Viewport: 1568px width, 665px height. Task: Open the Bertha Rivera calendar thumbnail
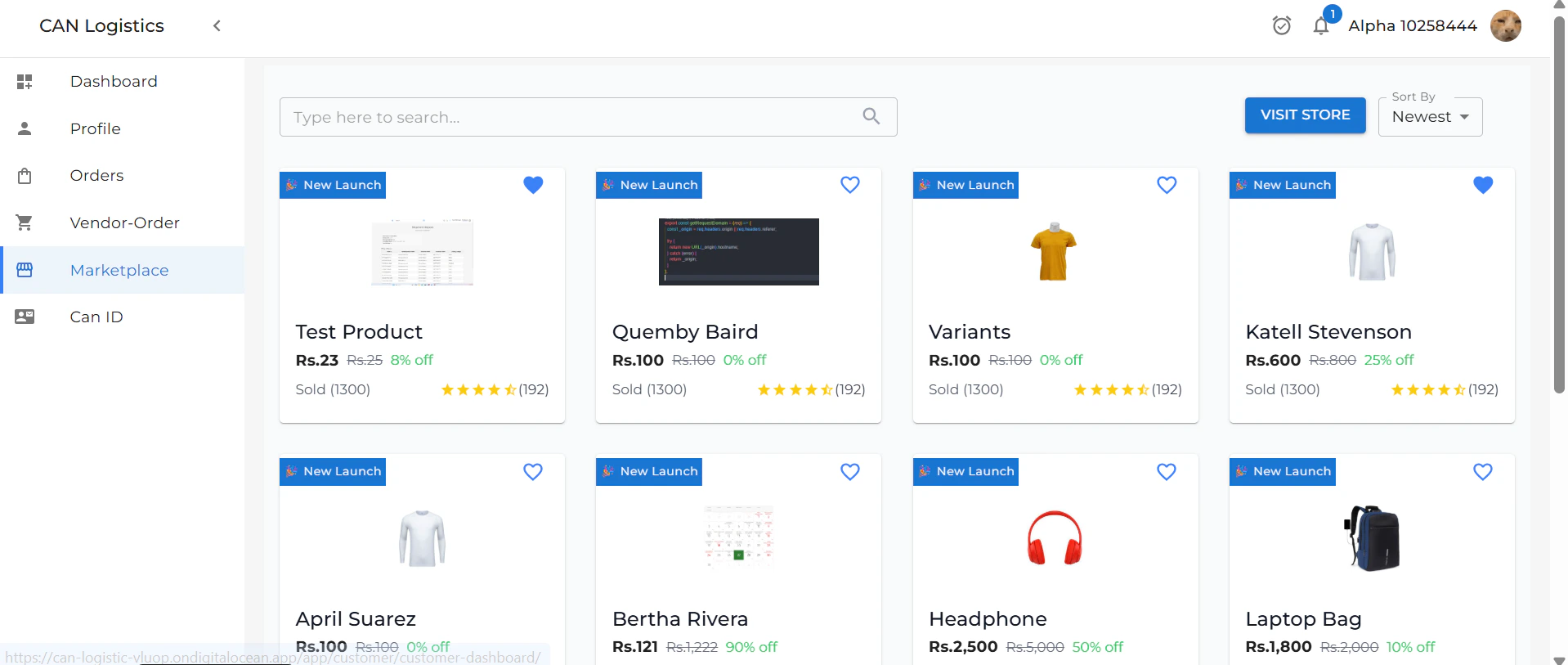(739, 537)
